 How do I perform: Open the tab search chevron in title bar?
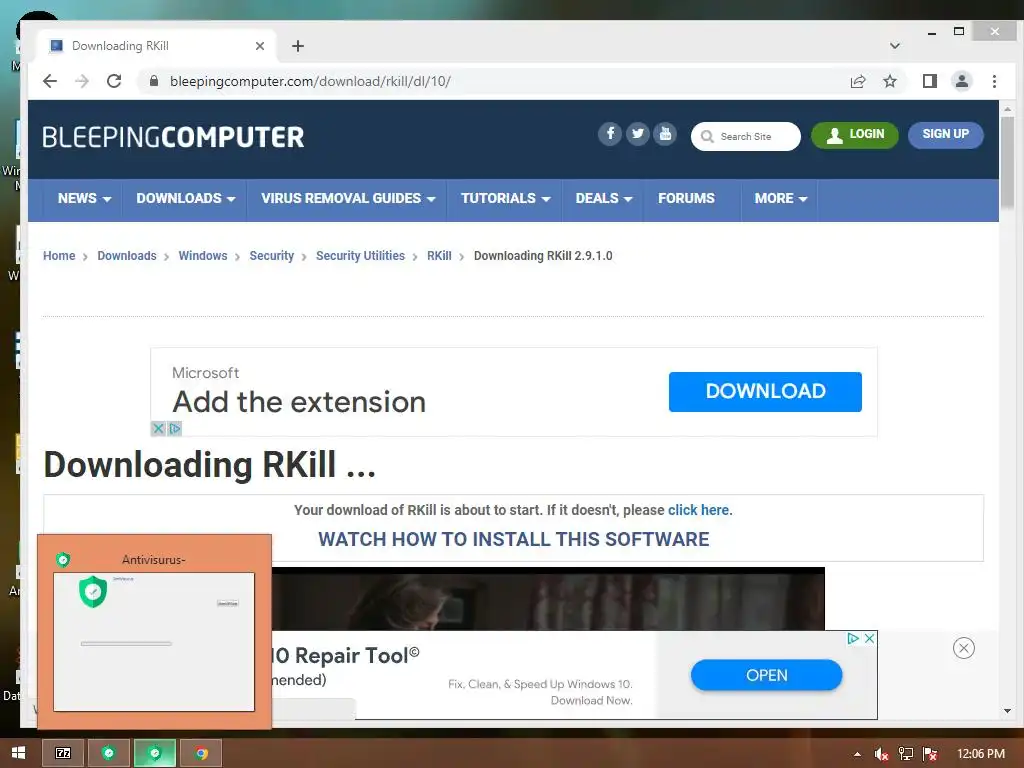pyautogui.click(x=895, y=46)
